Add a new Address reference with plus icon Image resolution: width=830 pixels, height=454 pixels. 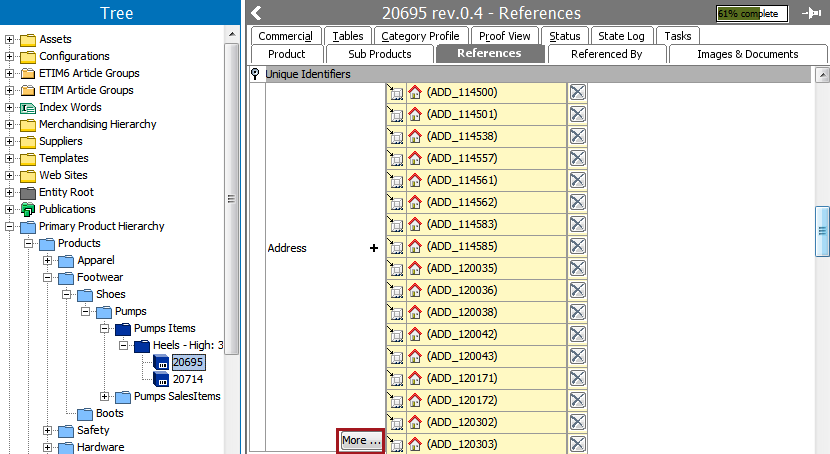tap(374, 248)
